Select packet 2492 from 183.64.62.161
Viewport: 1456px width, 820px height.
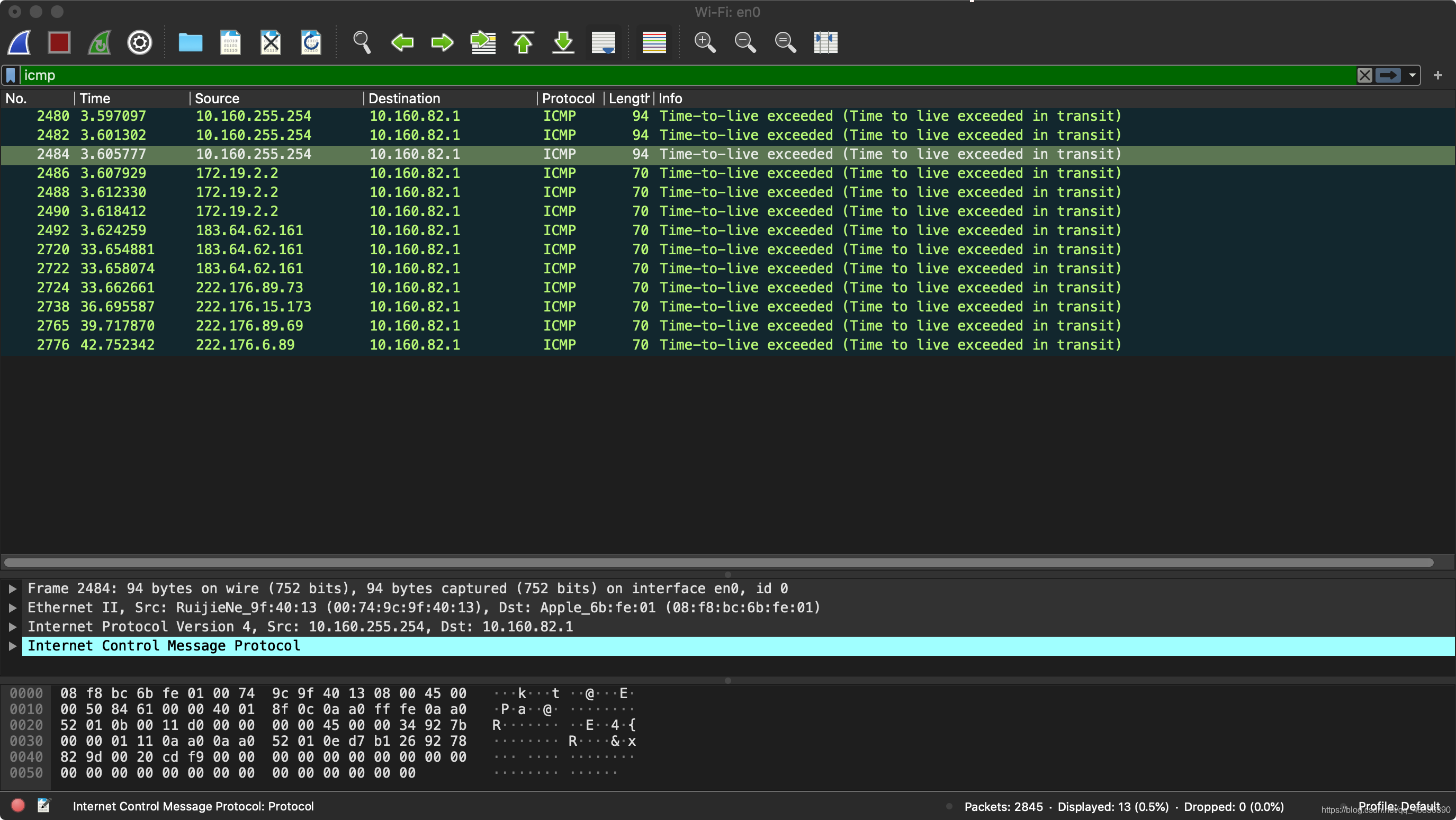(728, 230)
